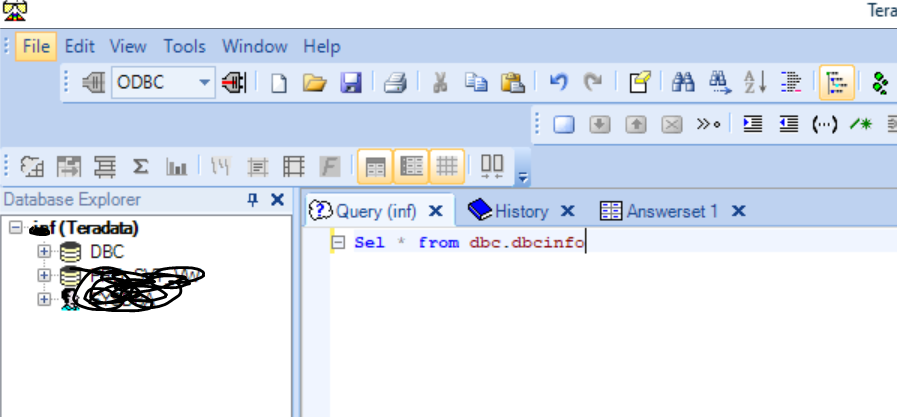Create a new query with New icon
897x417 pixels.
(x=279, y=83)
